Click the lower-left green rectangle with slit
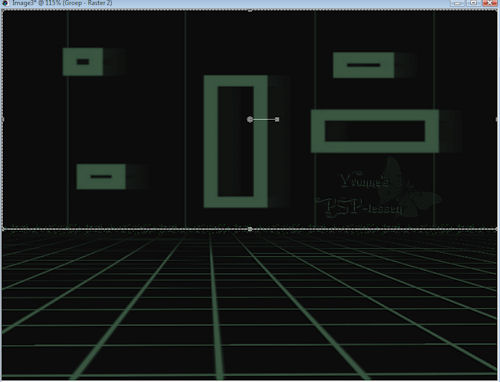The width and height of the screenshot is (500, 382). tap(101, 176)
